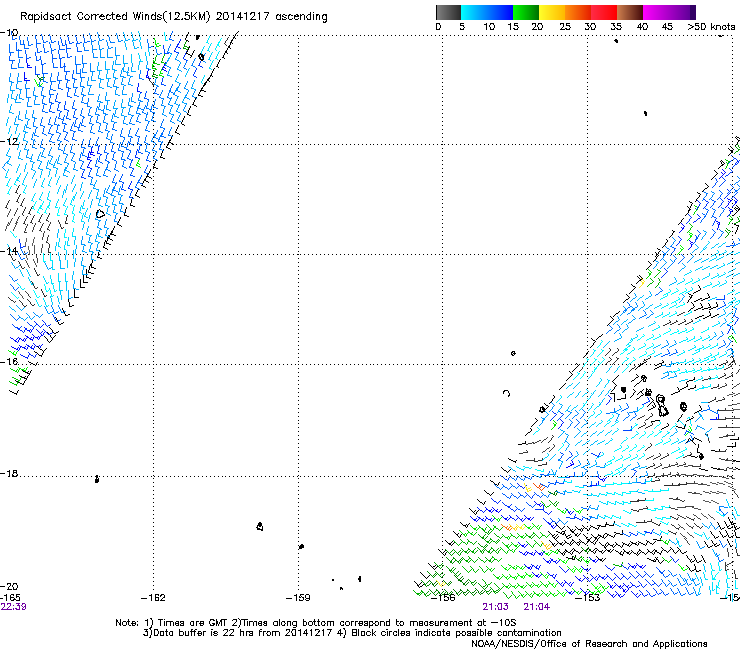
Task: Click the purple '22:39' time stamp
Action: coord(14,607)
